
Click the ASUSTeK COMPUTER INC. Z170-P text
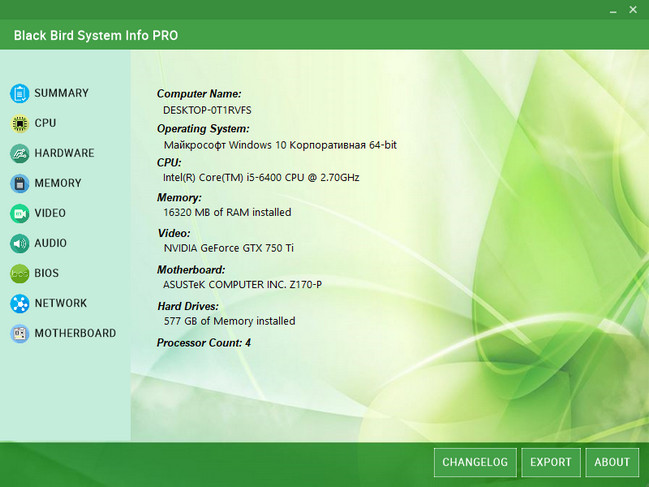point(242,285)
